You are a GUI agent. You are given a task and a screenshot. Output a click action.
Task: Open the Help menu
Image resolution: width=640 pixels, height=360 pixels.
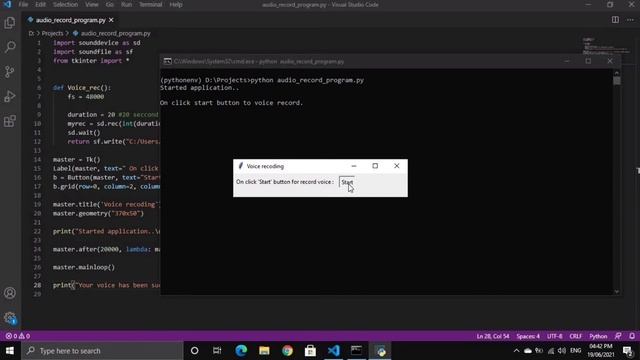pyautogui.click(x=176, y=4)
